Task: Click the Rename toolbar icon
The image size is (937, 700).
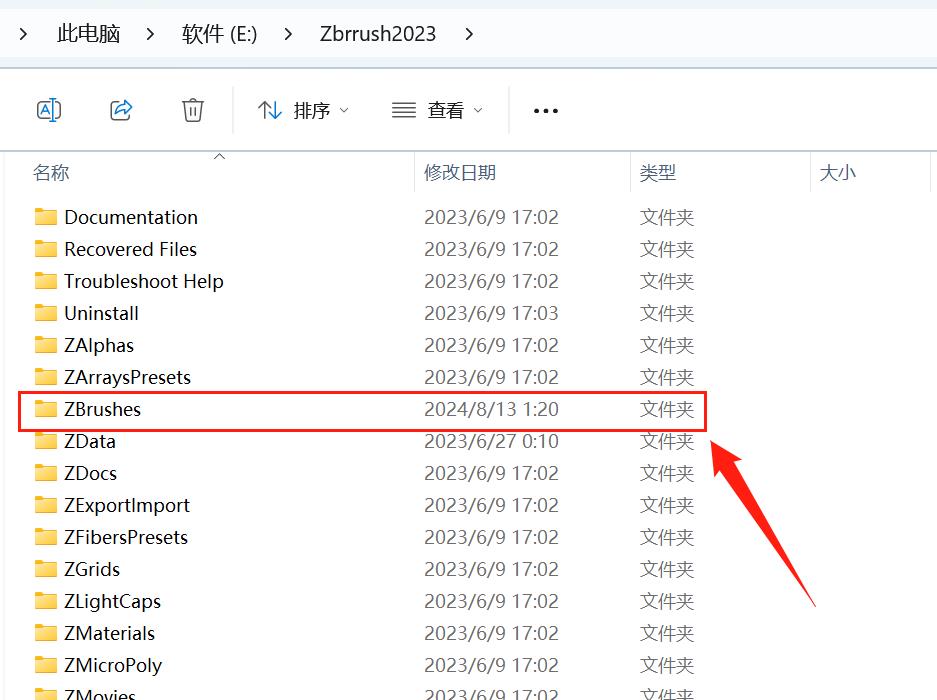Action: [x=49, y=110]
